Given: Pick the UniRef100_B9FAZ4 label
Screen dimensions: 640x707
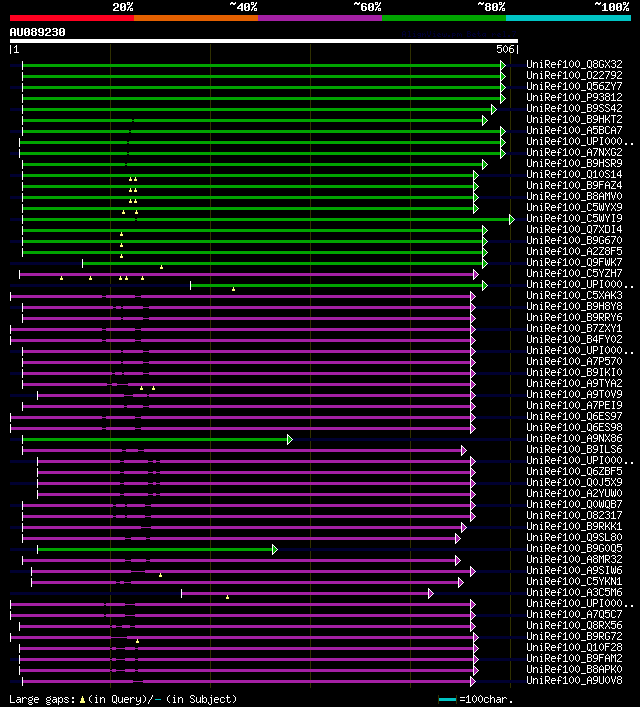Looking at the screenshot, I should click(x=574, y=185).
